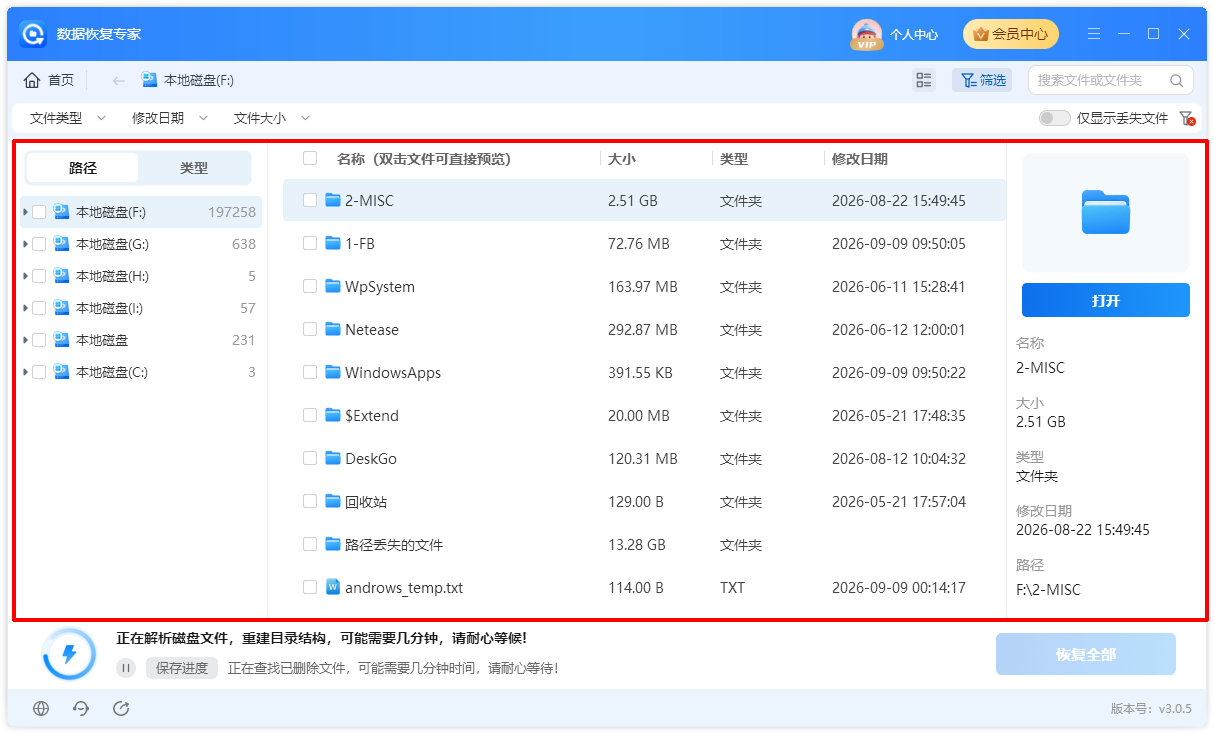Click the headset support icon
The width and height of the screenshot is (1214, 734).
pyautogui.click(x=81, y=708)
